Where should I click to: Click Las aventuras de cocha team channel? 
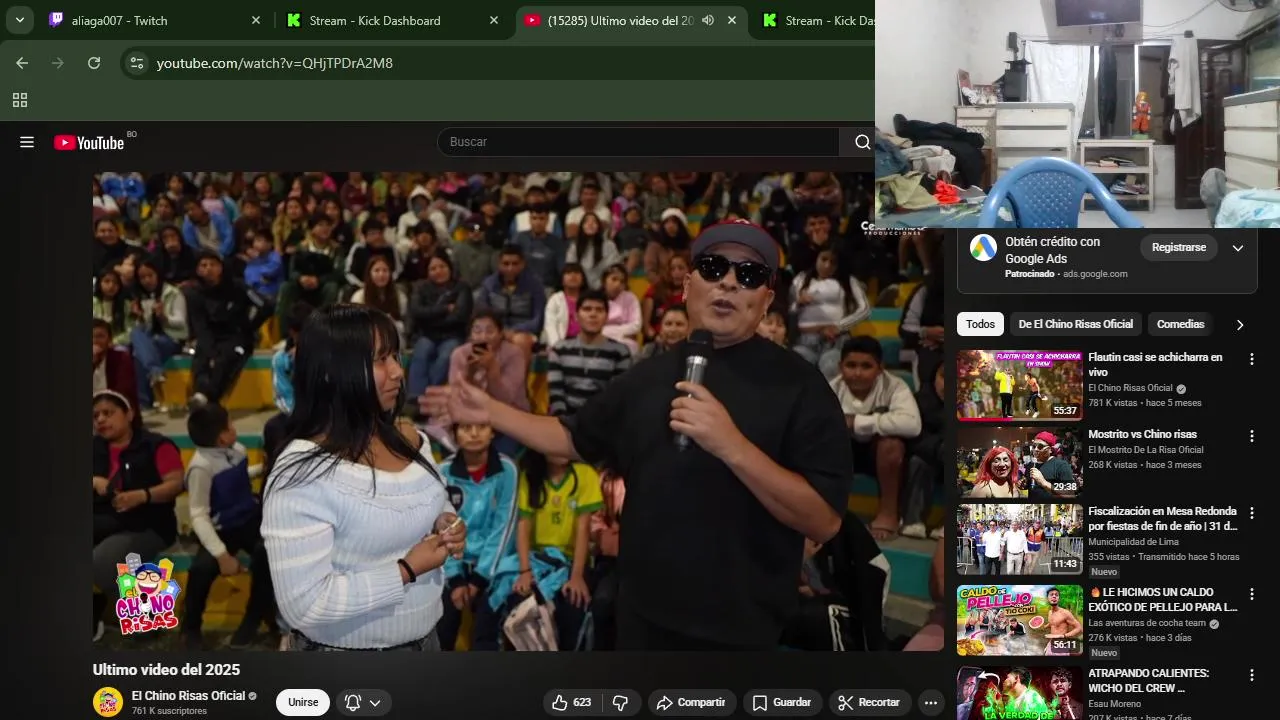[1147, 623]
